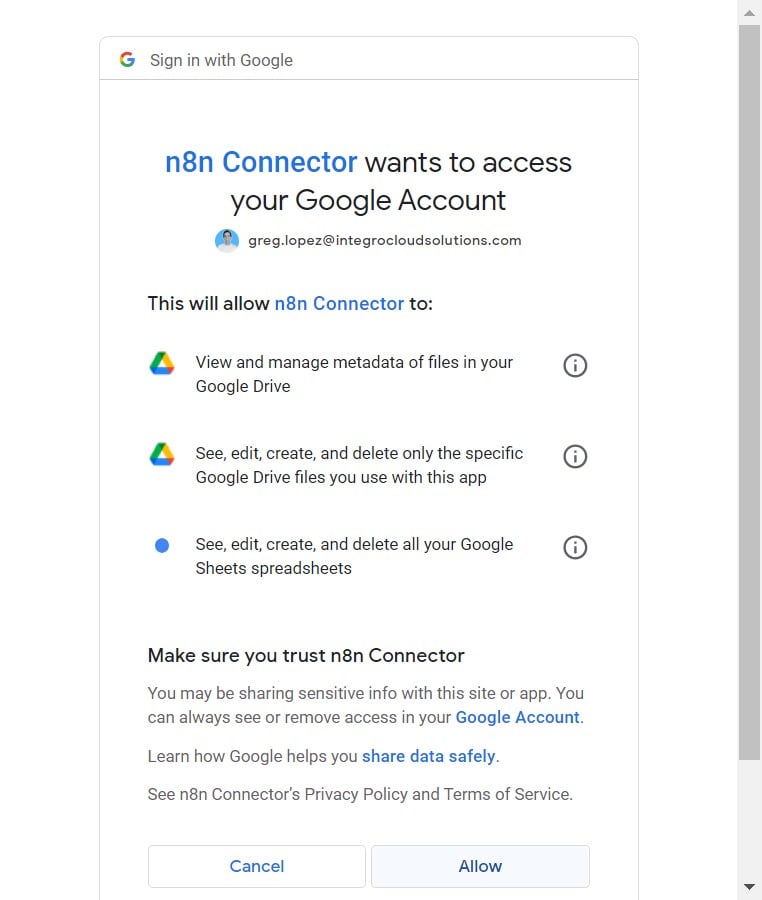The width and height of the screenshot is (762, 900).
Task: Click the Google Drive icon beside metadata permission
Action: click(x=162, y=364)
